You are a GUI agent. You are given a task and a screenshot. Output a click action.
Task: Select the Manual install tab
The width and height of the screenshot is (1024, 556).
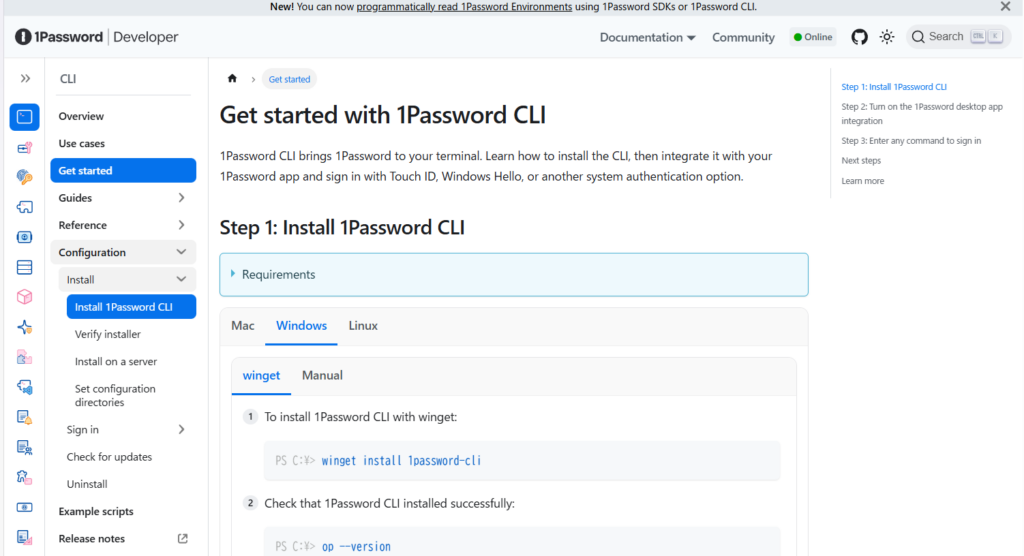322,376
